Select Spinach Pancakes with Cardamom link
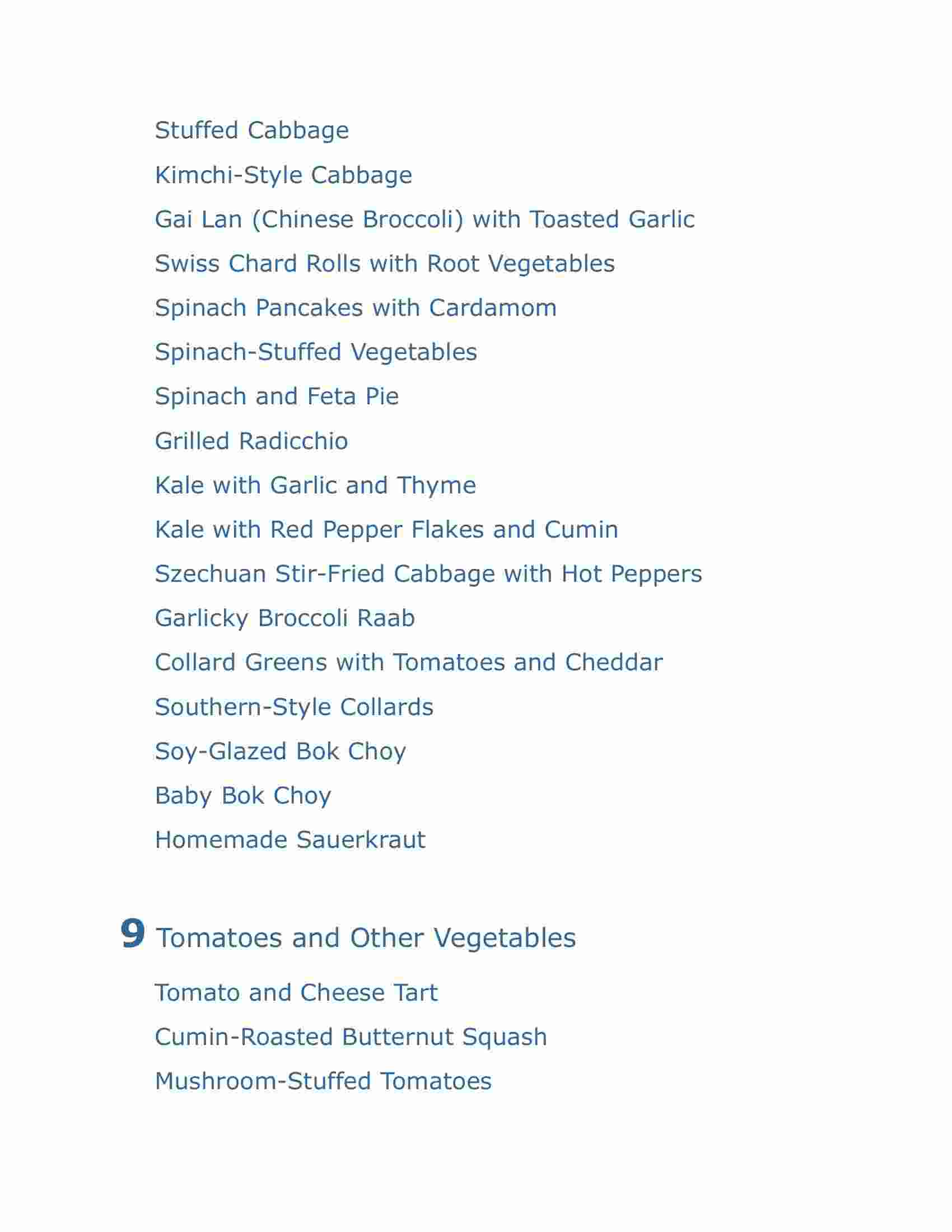Image resolution: width=952 pixels, height=1232 pixels. tap(356, 308)
